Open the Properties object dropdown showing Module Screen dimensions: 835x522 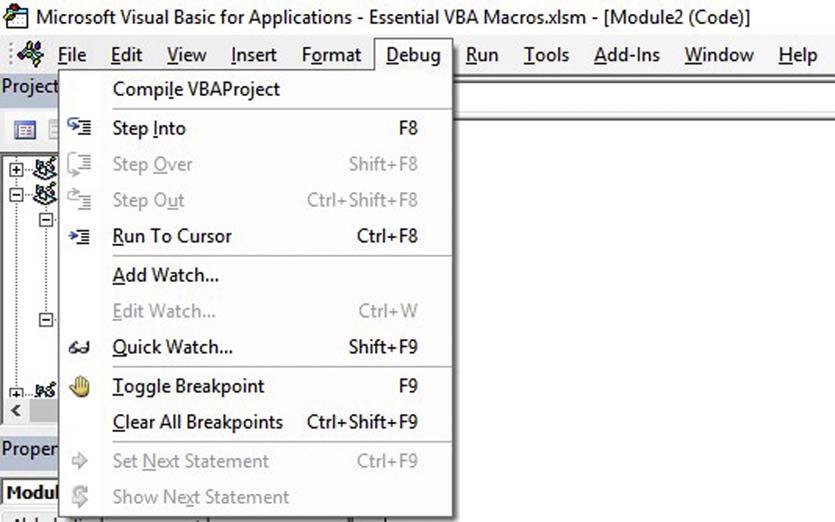point(30,493)
